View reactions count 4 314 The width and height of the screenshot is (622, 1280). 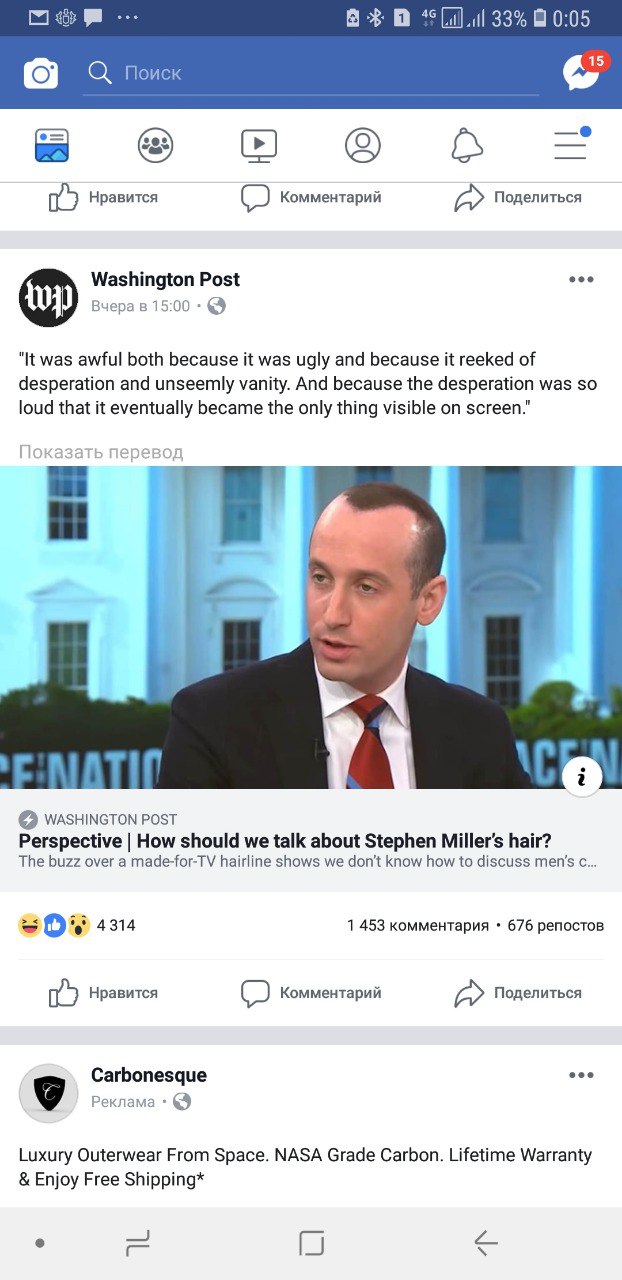click(x=77, y=925)
